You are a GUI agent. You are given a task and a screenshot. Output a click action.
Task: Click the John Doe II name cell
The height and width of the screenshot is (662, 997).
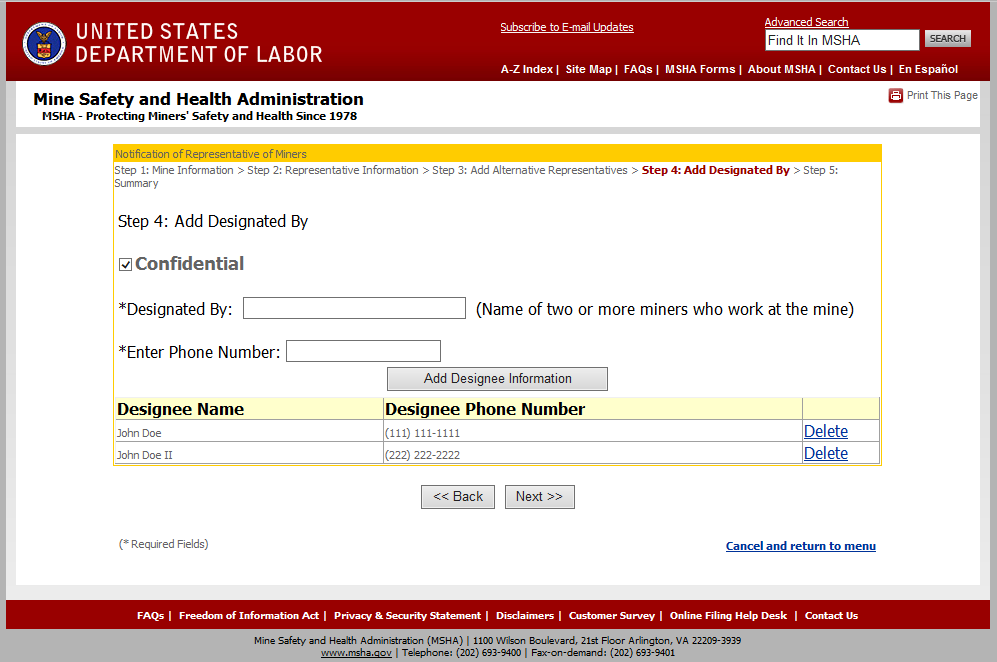click(249, 455)
